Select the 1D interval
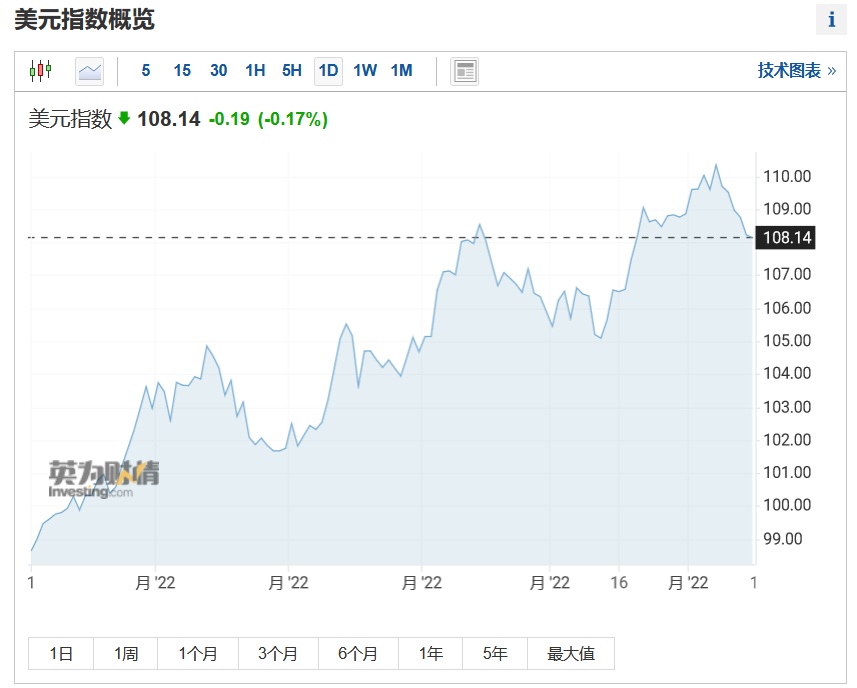This screenshot has height=688, width=857. pyautogui.click(x=328, y=71)
